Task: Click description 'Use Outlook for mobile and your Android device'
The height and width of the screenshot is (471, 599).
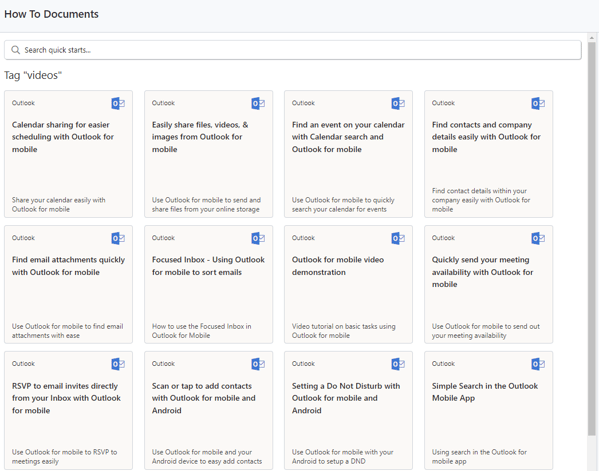Action: point(207,456)
